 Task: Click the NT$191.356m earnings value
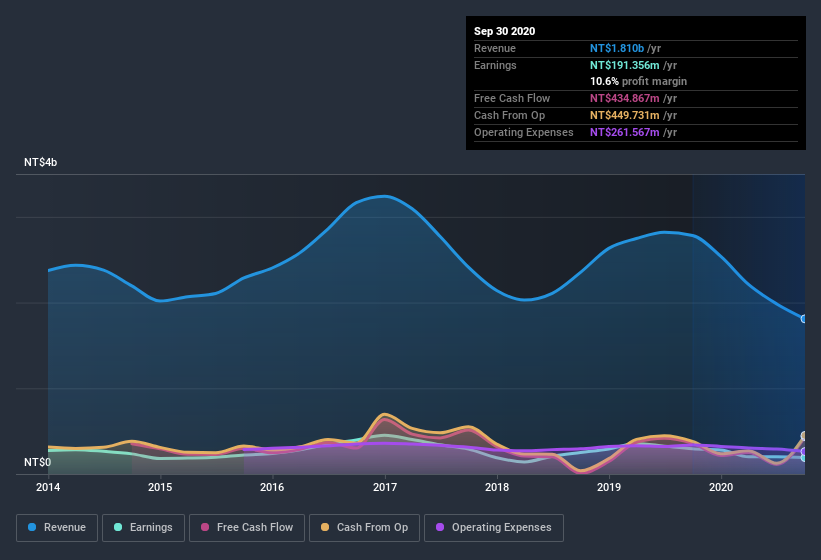(x=625, y=65)
